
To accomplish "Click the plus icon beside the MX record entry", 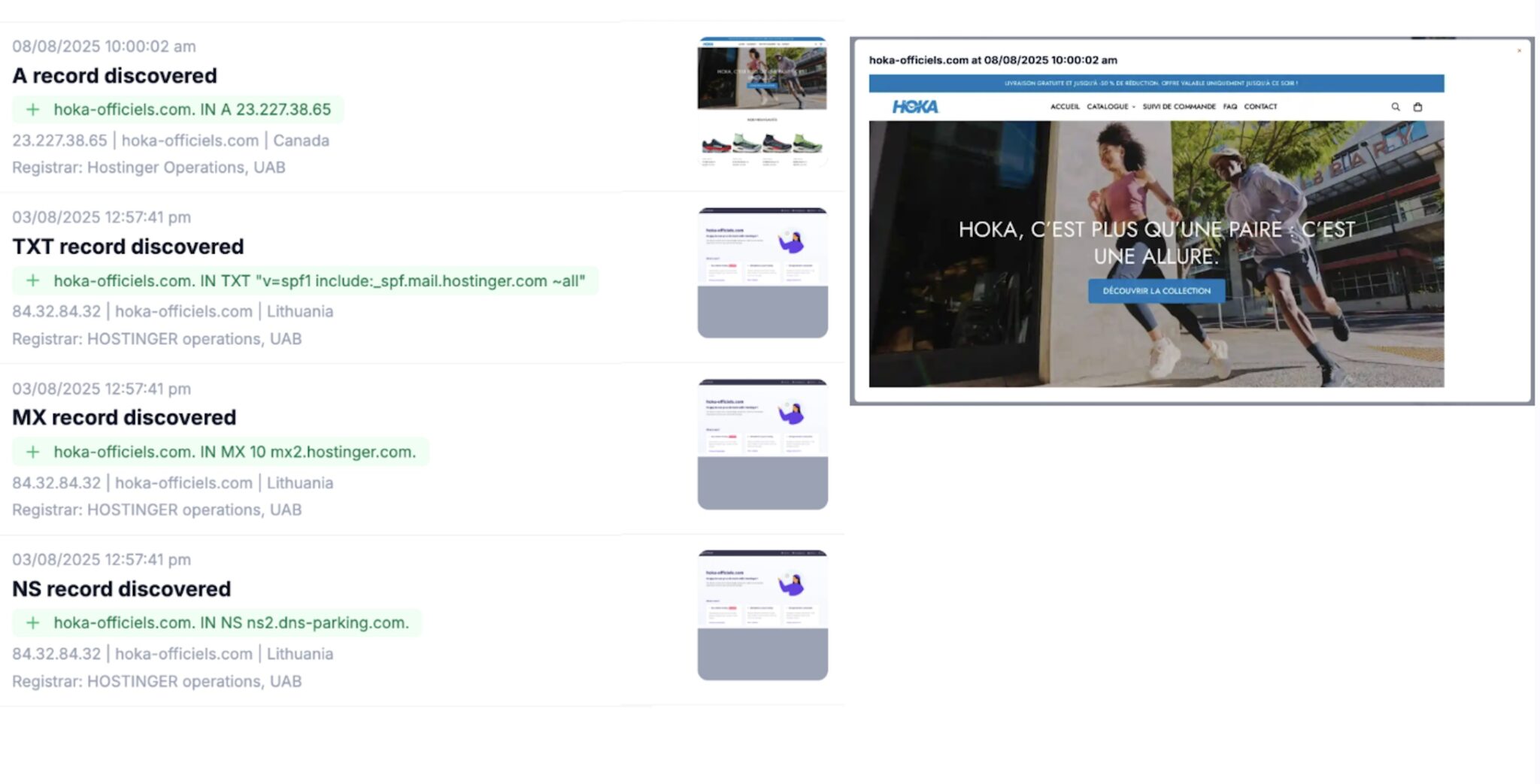I will pyautogui.click(x=33, y=452).
